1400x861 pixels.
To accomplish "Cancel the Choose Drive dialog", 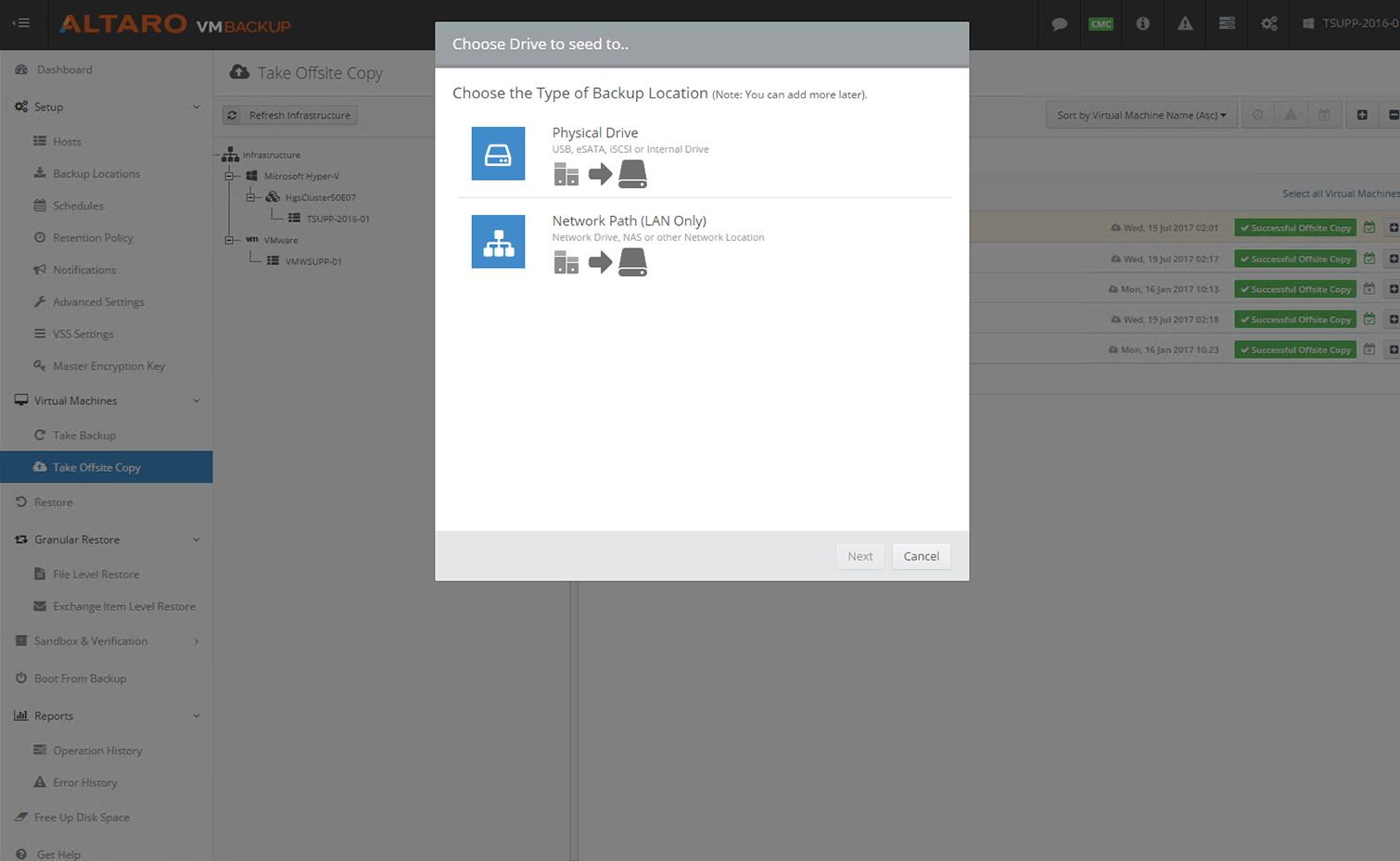I will [921, 556].
